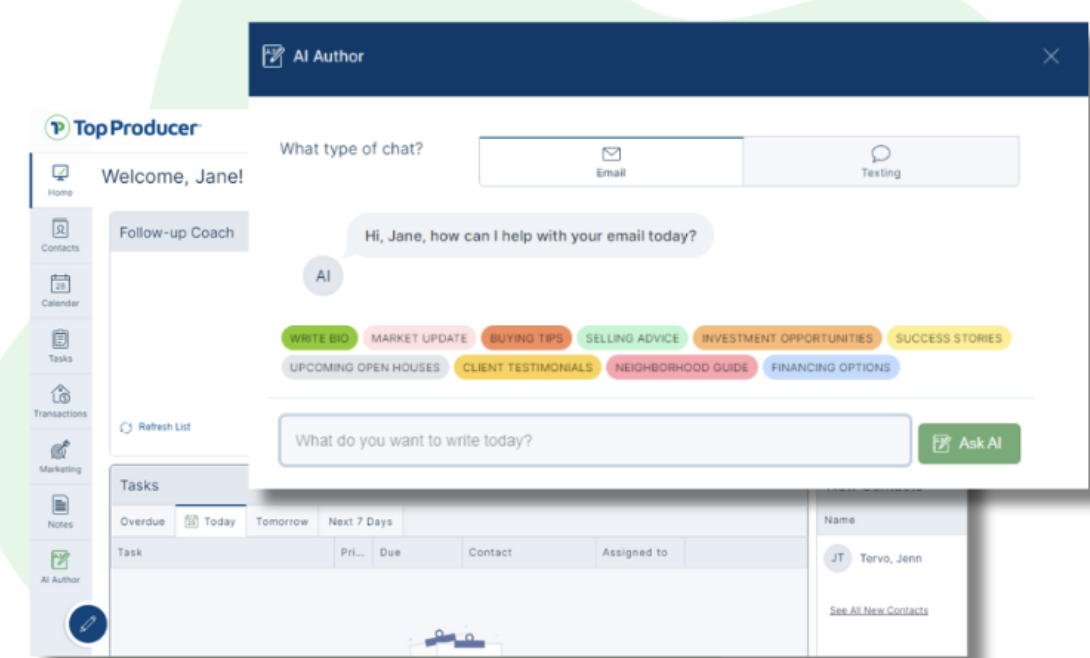Click the Name header in New Contacts

point(840,520)
